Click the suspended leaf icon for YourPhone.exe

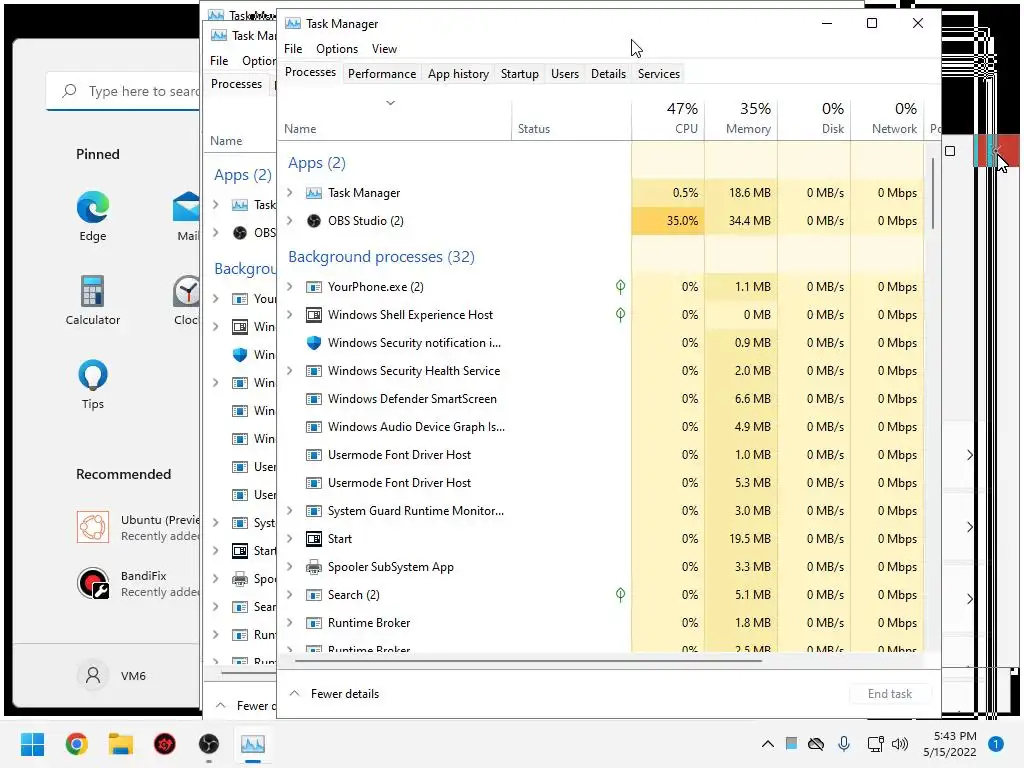click(620, 286)
